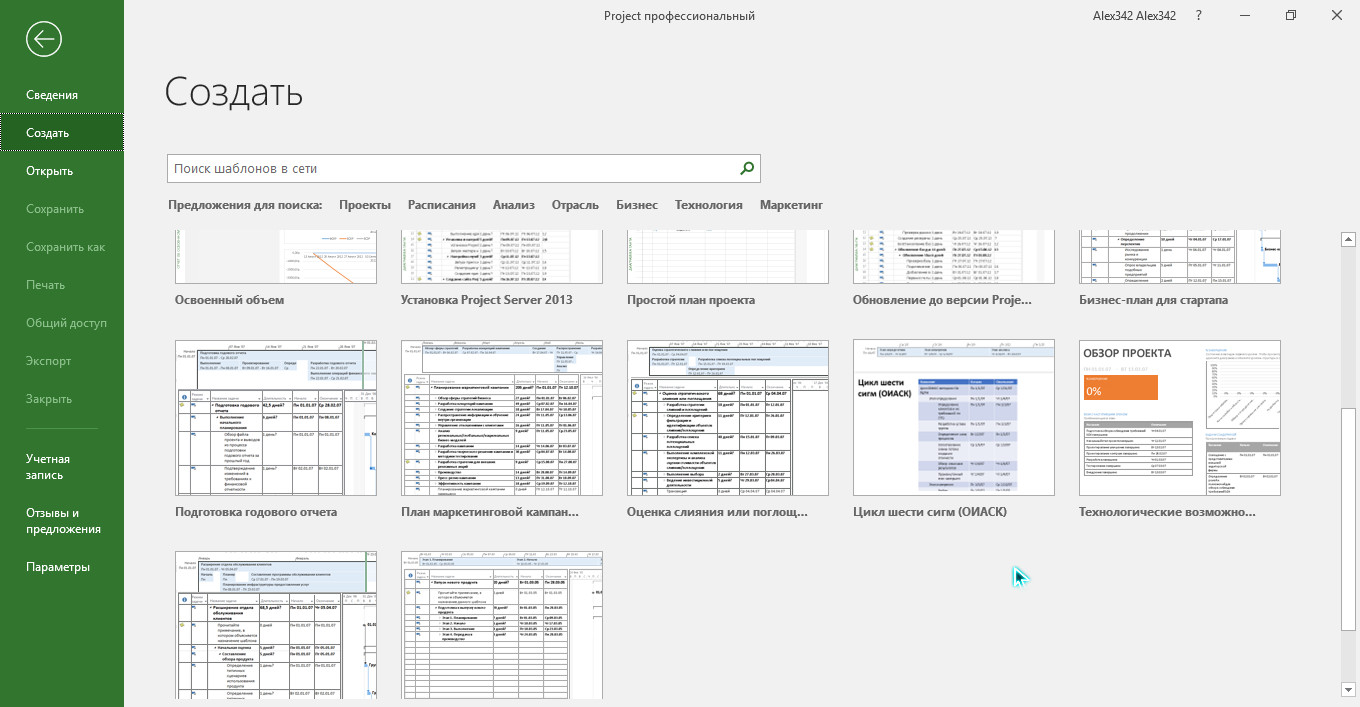The height and width of the screenshot is (707, 1360).
Task: Open Учетная запись page
Action: 48,467
